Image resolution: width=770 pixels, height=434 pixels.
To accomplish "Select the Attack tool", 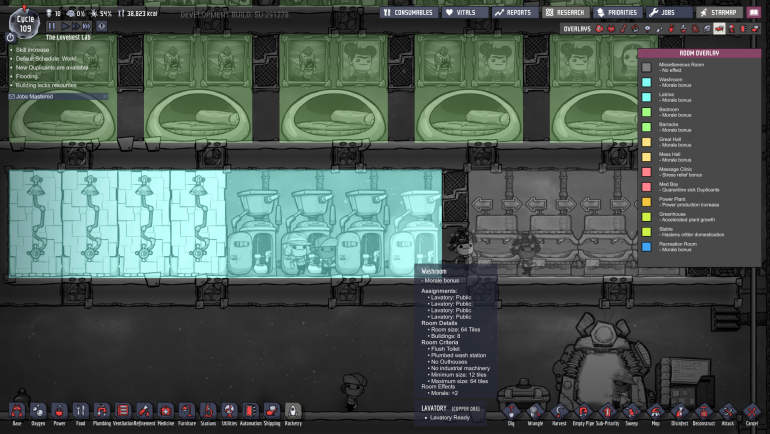I will (x=728, y=411).
